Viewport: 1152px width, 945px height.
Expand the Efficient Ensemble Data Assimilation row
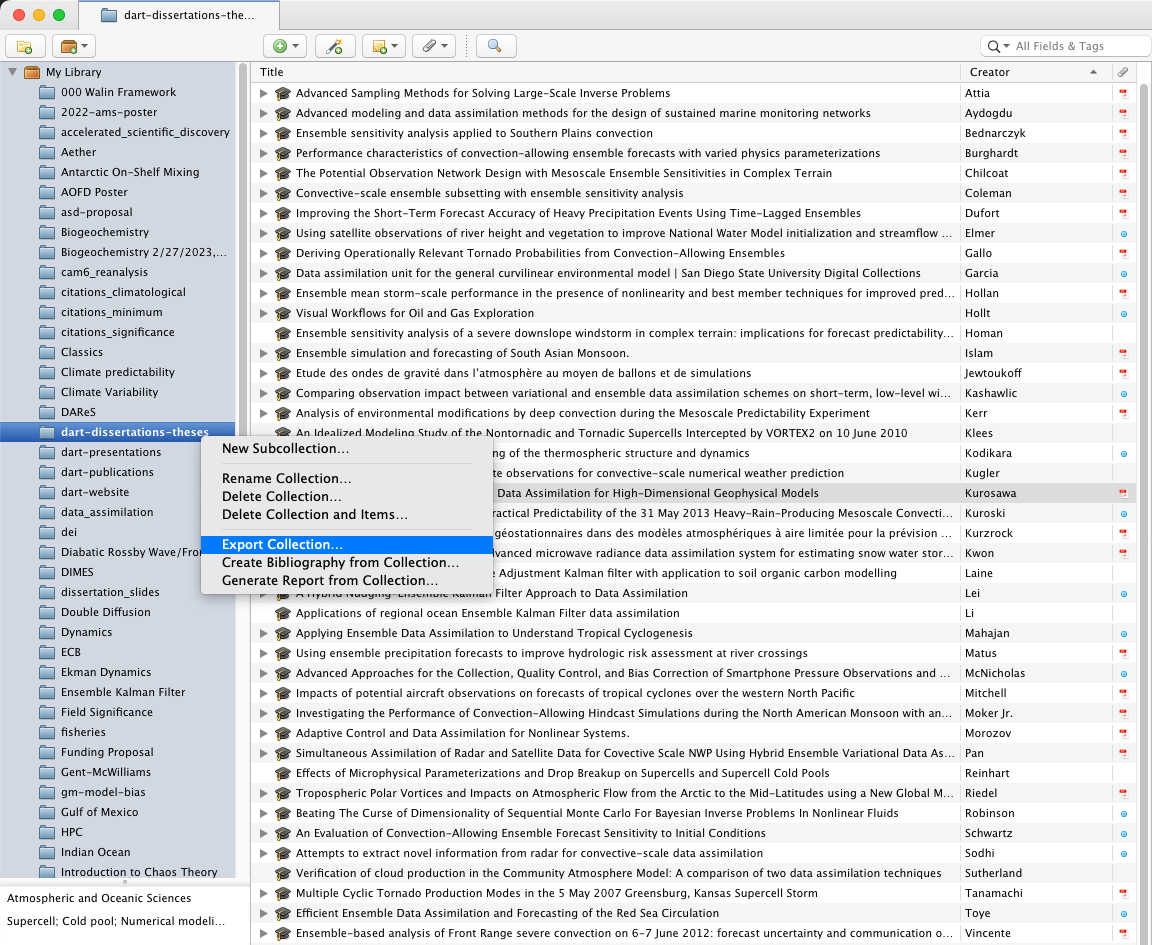264,913
